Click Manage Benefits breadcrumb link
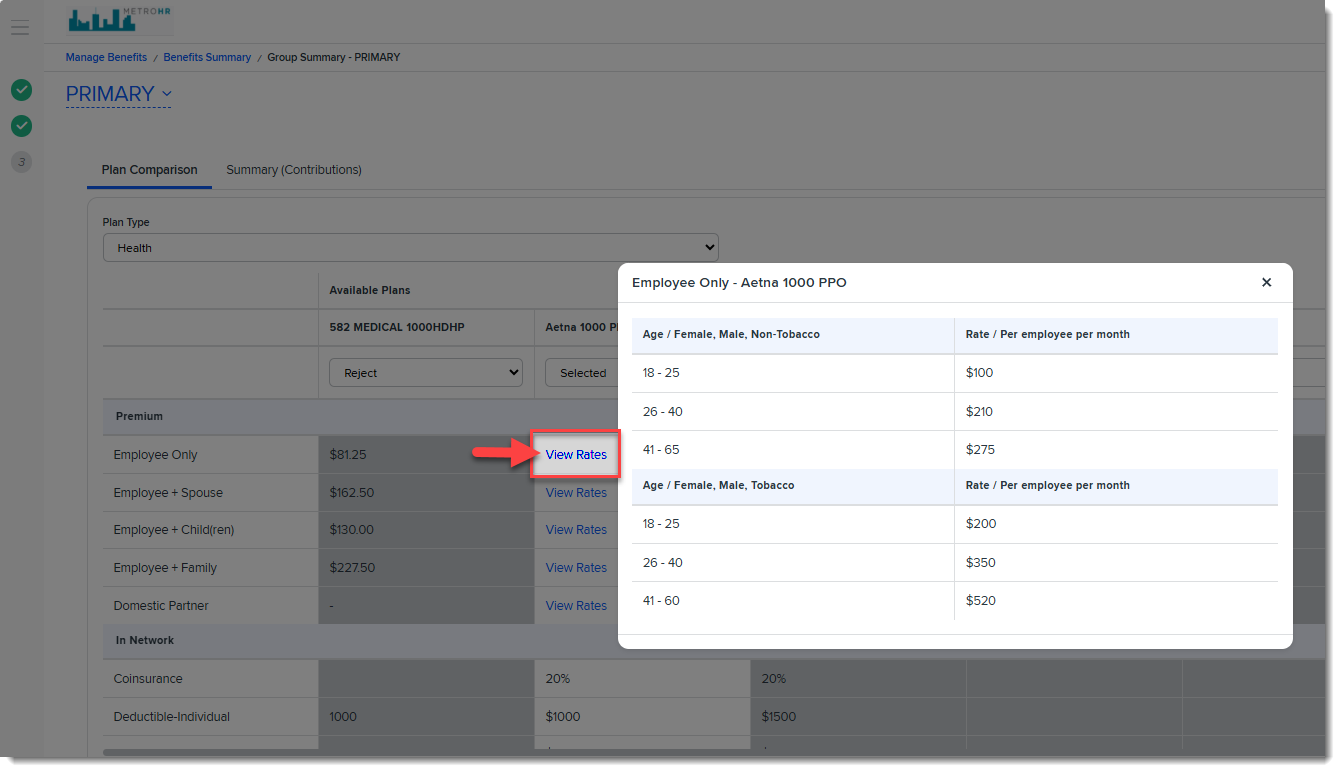1340x772 pixels. 106,57
